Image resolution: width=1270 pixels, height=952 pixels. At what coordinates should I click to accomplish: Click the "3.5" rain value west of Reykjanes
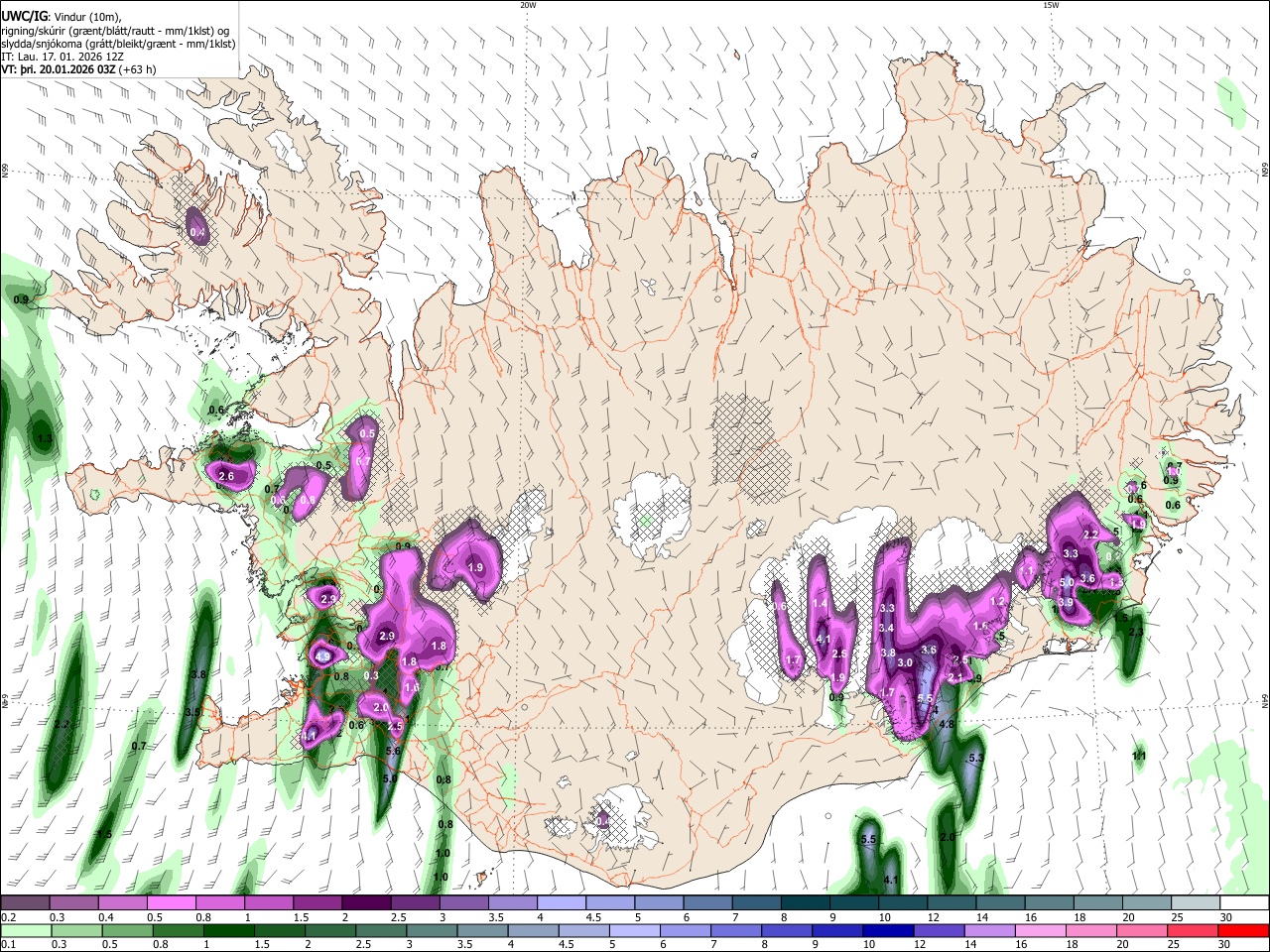pyautogui.click(x=192, y=713)
